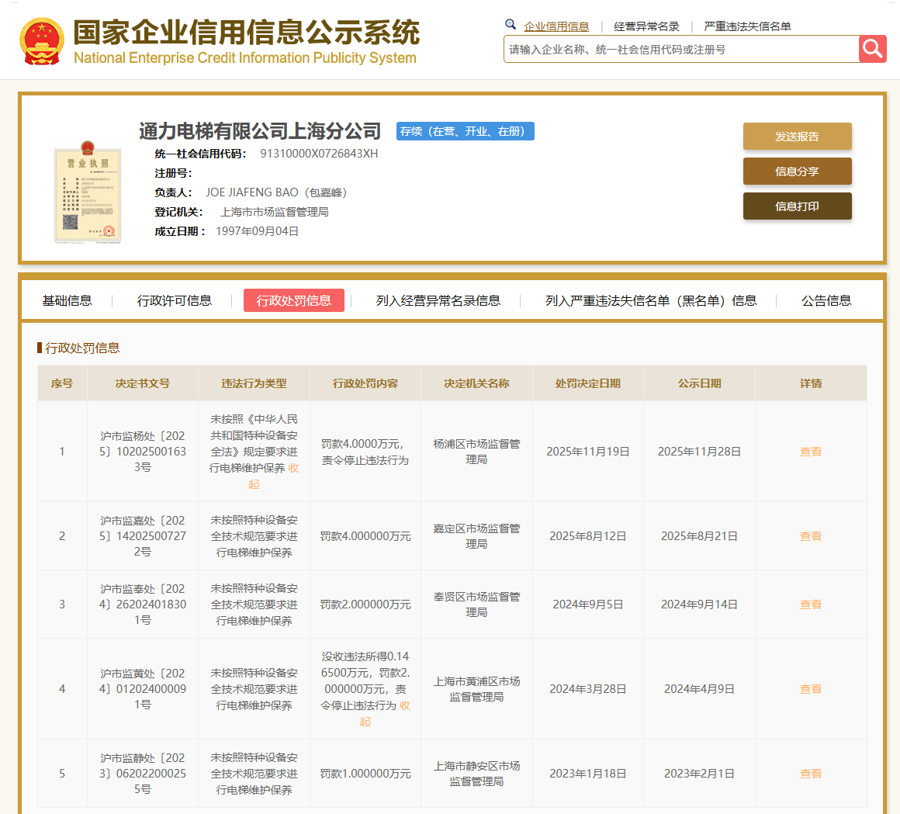The height and width of the screenshot is (814, 900).
Task: Open the business license thumbnail image
Action: (87, 193)
